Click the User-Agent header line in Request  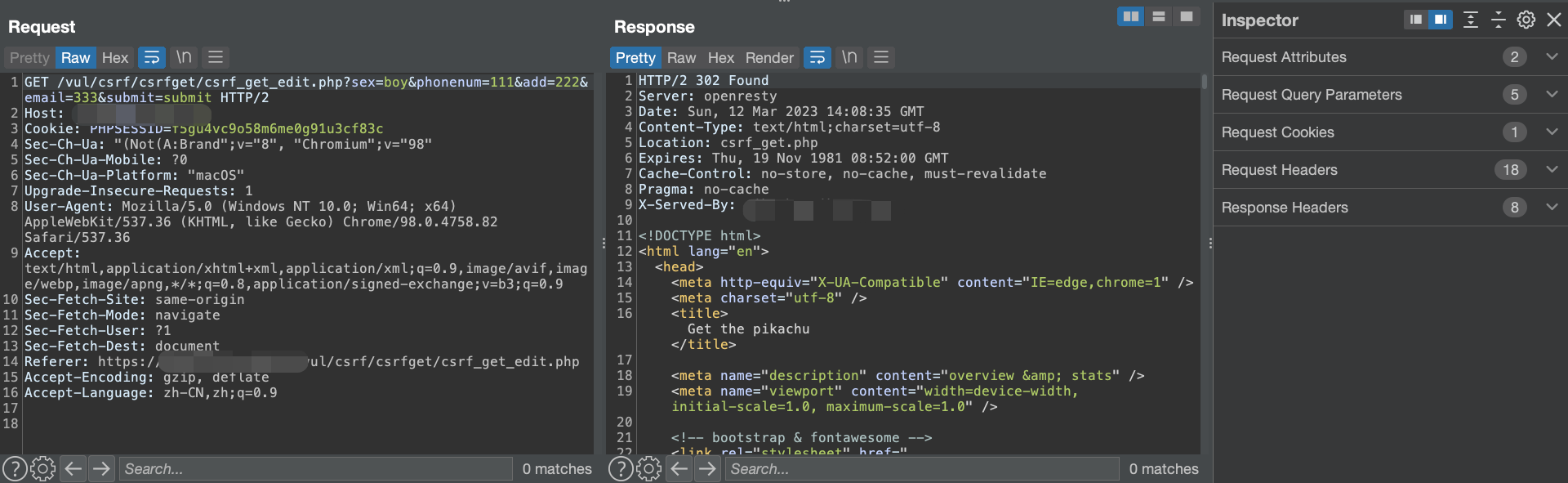[261, 221]
